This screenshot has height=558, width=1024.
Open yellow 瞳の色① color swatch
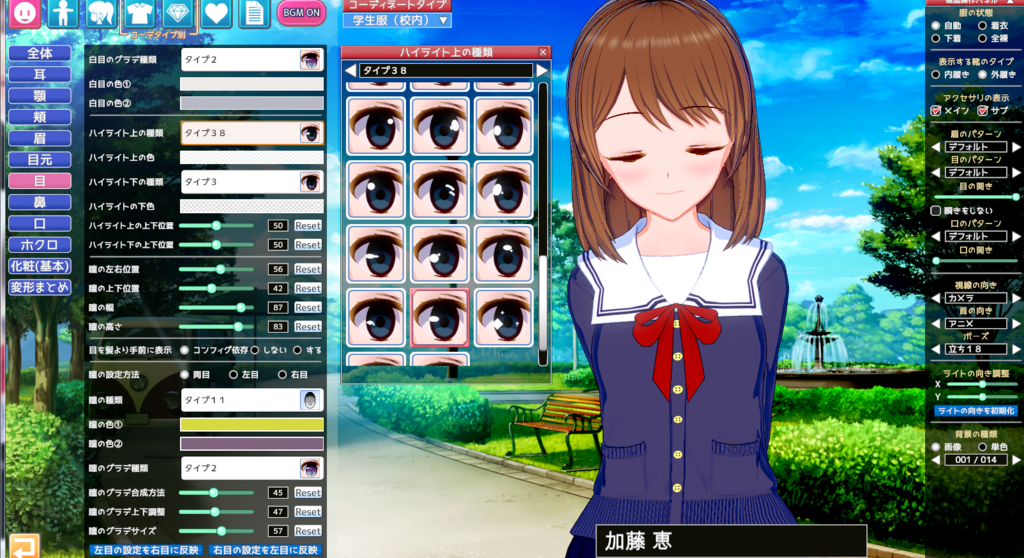252,425
